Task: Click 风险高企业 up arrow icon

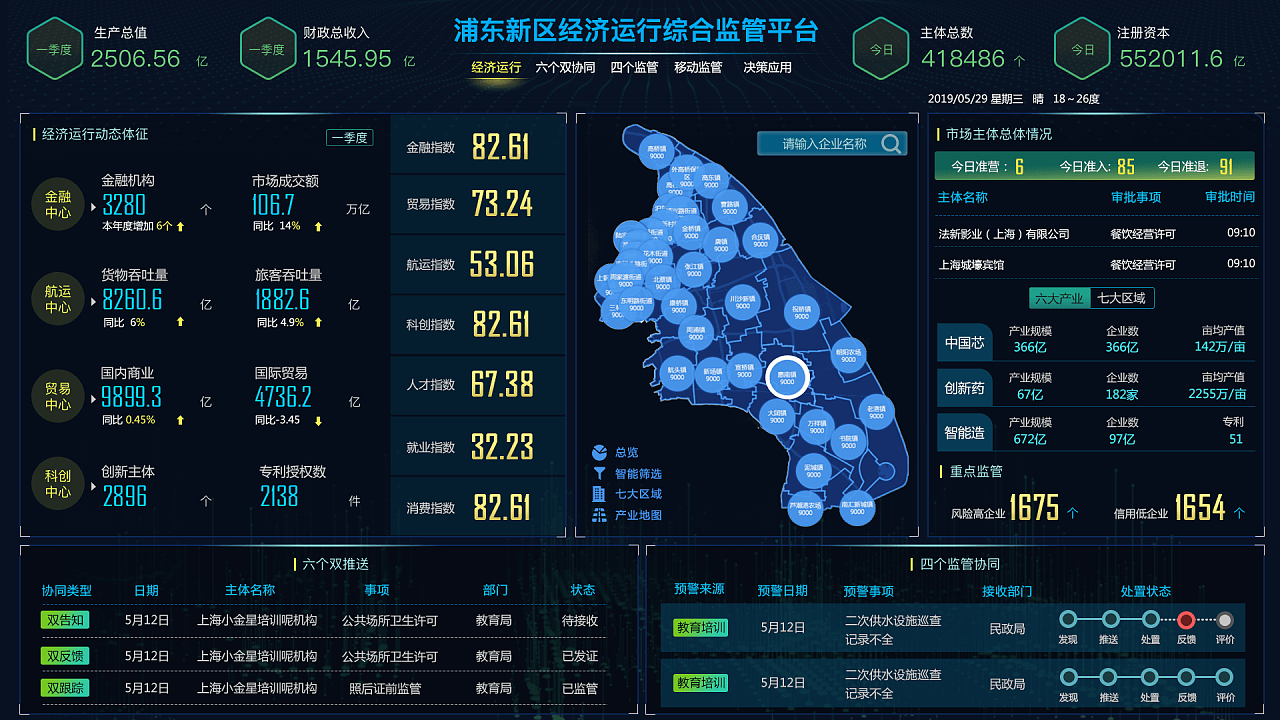Action: tap(1073, 513)
